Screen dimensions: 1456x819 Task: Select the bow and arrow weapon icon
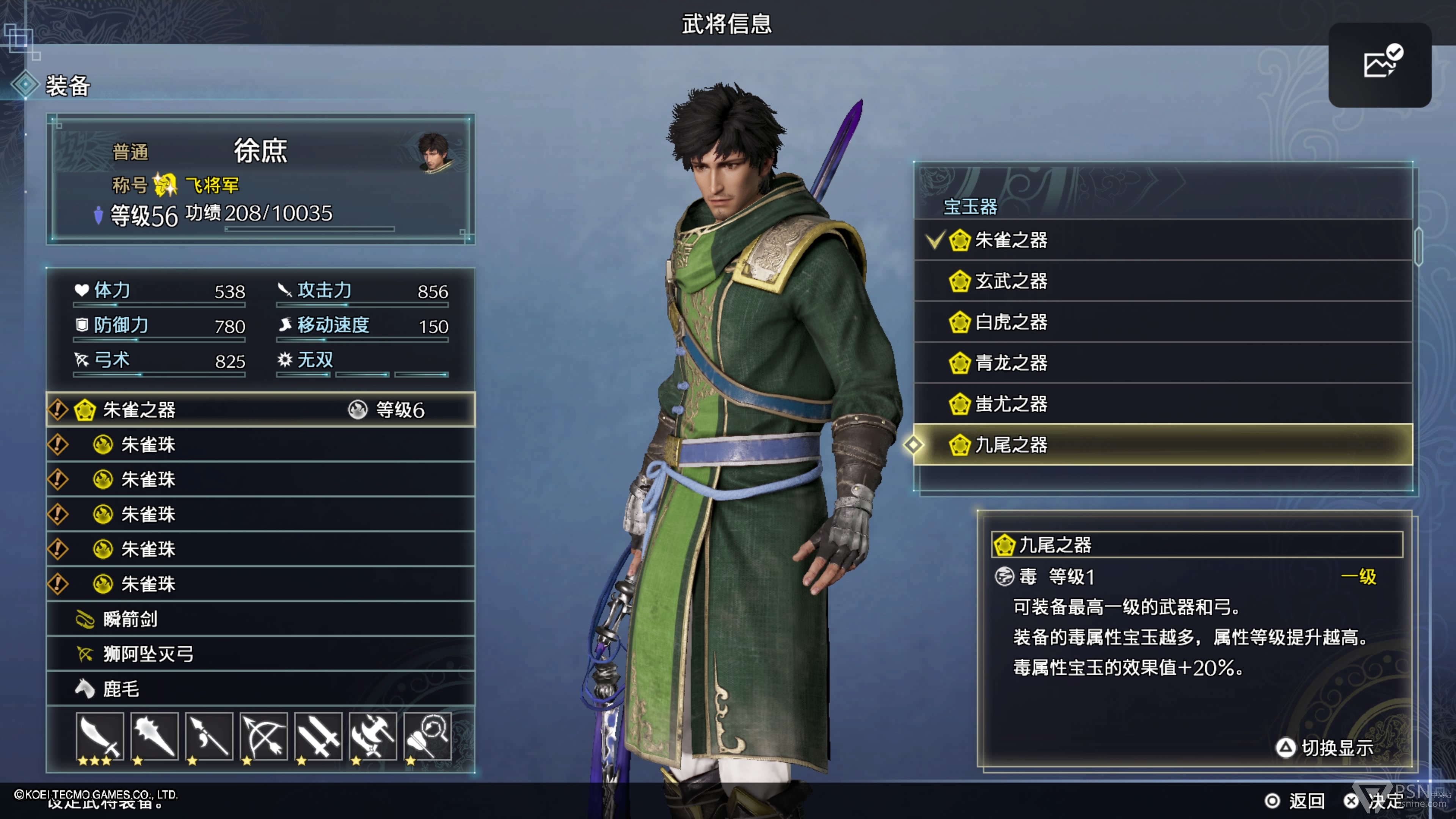pyautogui.click(x=264, y=736)
